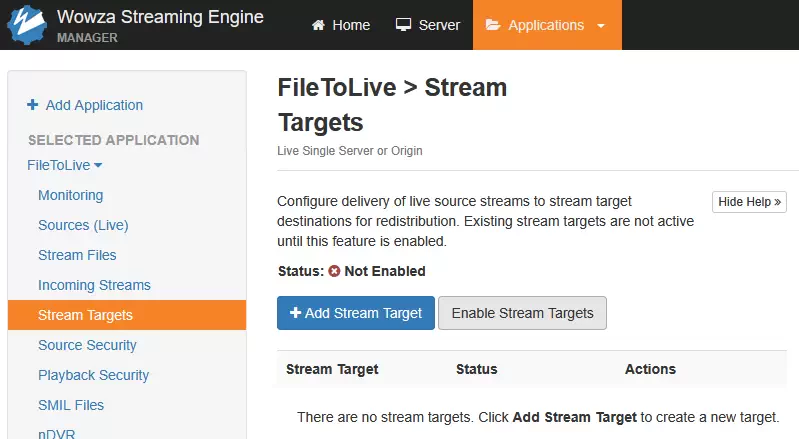799x439 pixels.
Task: Click the "There are no stream targets" message
Action: [x=538, y=417]
